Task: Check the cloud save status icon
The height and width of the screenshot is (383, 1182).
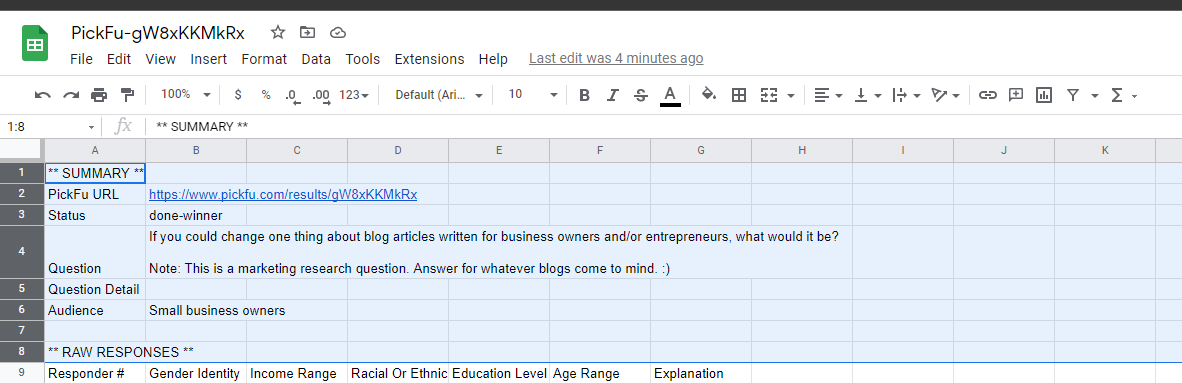Action: 338,32
